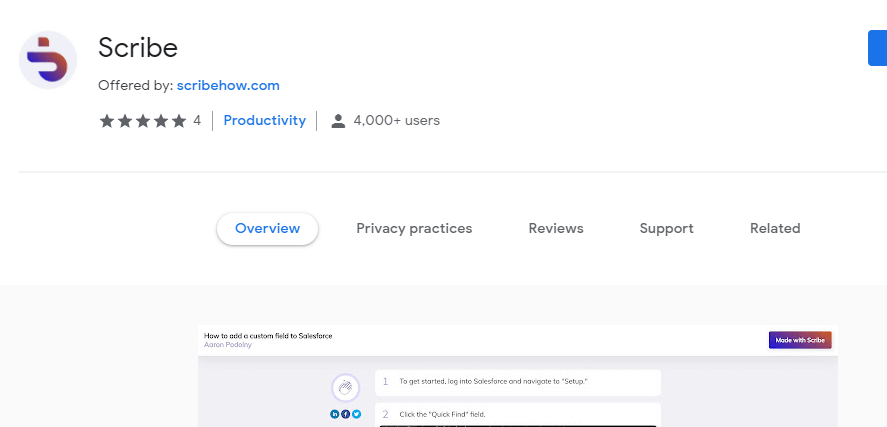The width and height of the screenshot is (887, 427).
Task: Click the ratings count number 4
Action: coord(197,121)
